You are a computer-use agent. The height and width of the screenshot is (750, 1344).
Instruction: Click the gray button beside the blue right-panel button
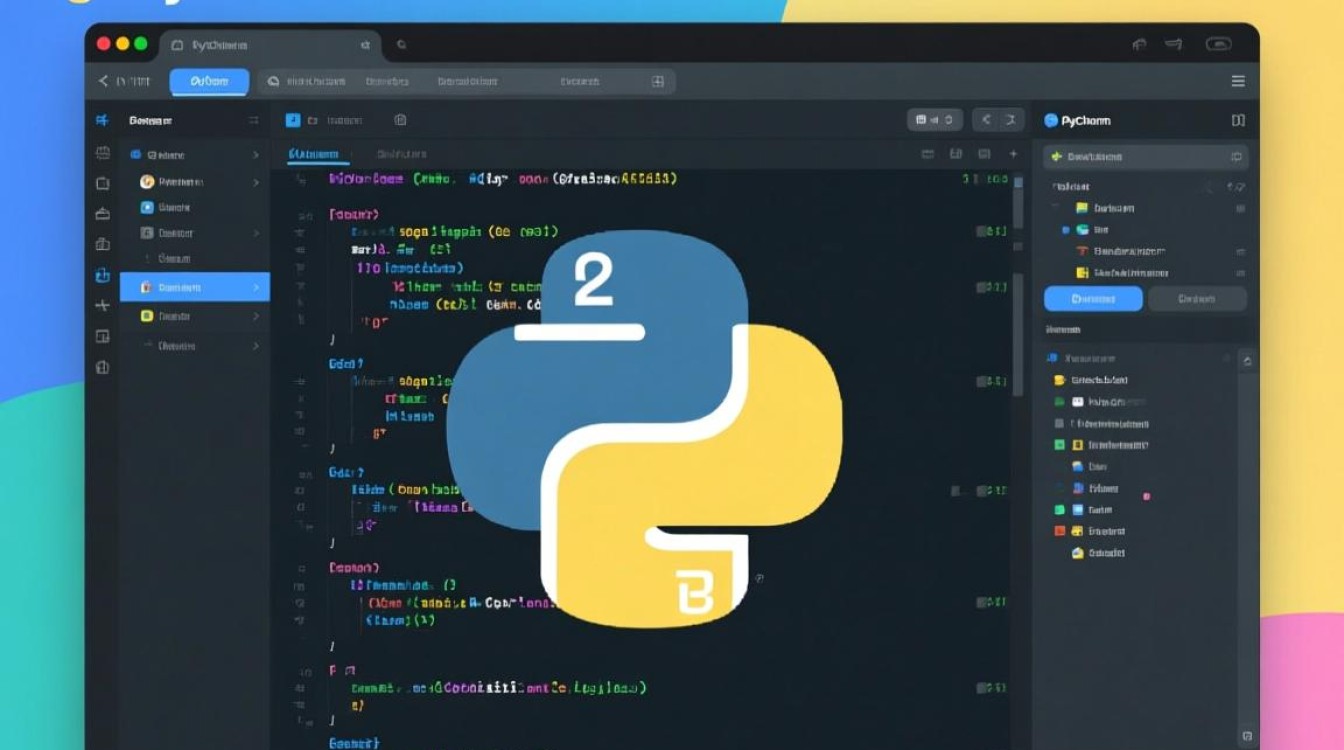coord(1196,298)
